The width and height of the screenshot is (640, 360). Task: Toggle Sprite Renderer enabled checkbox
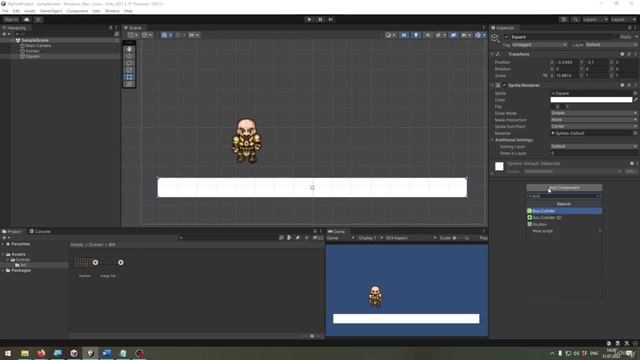tap(504, 85)
